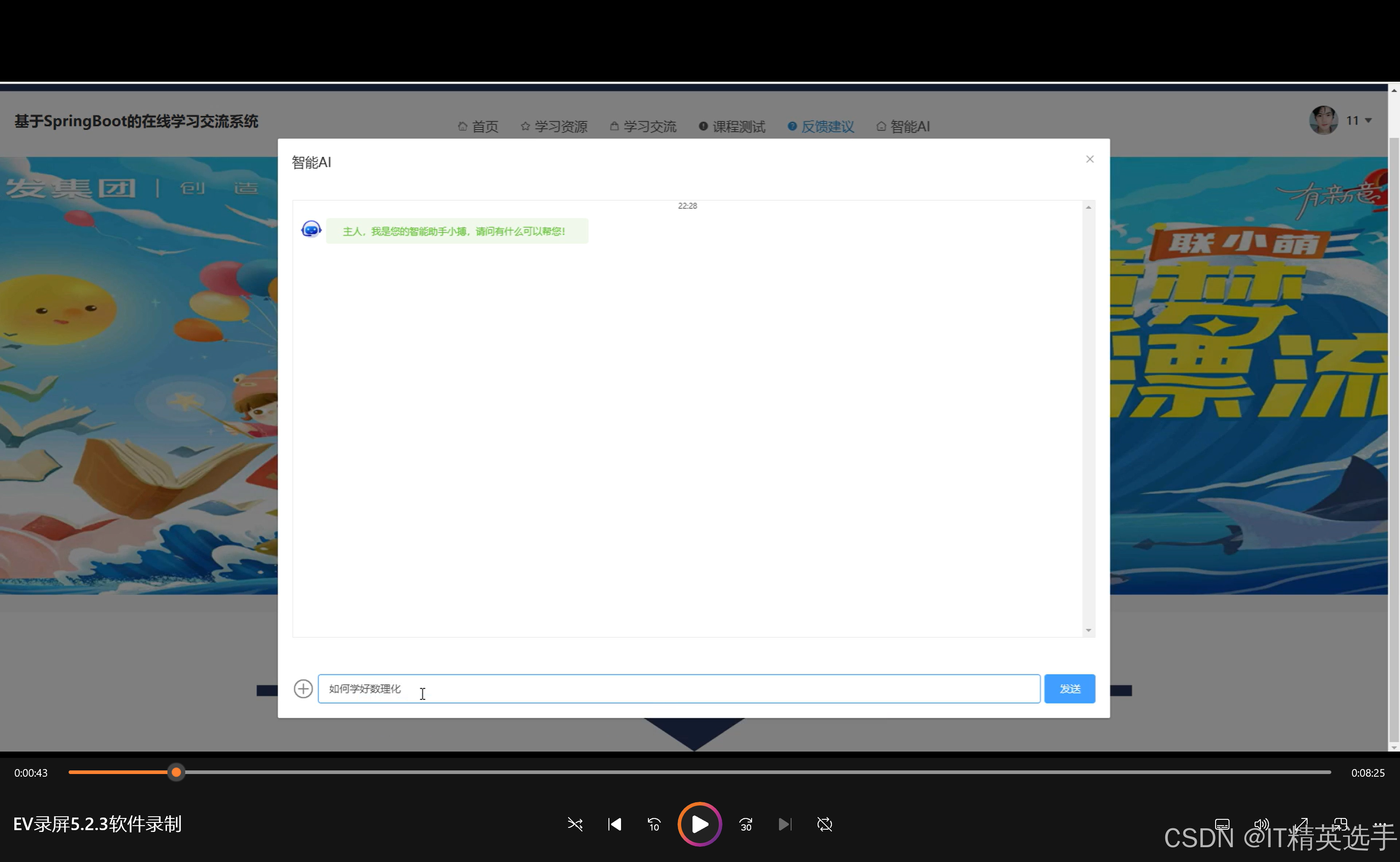Switch the video to full screen
The image size is (1400, 862).
click(1301, 824)
